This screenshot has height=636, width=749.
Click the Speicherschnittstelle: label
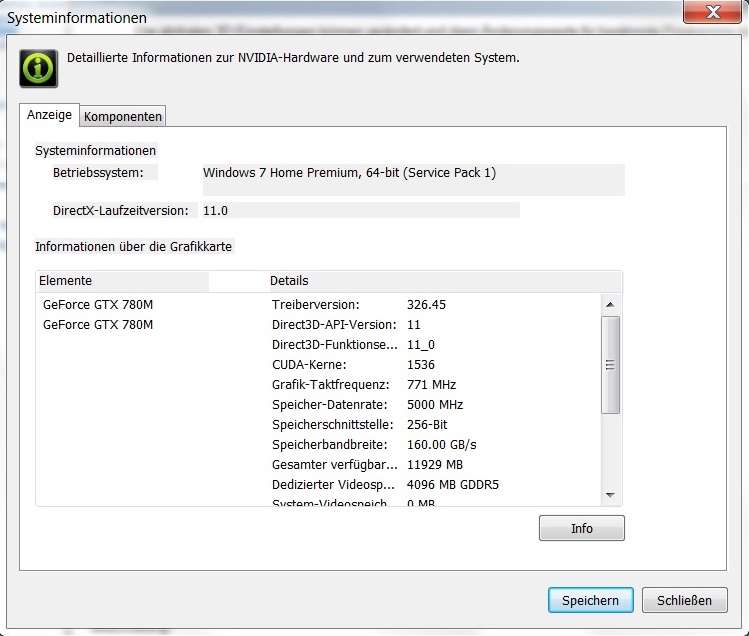coord(332,425)
